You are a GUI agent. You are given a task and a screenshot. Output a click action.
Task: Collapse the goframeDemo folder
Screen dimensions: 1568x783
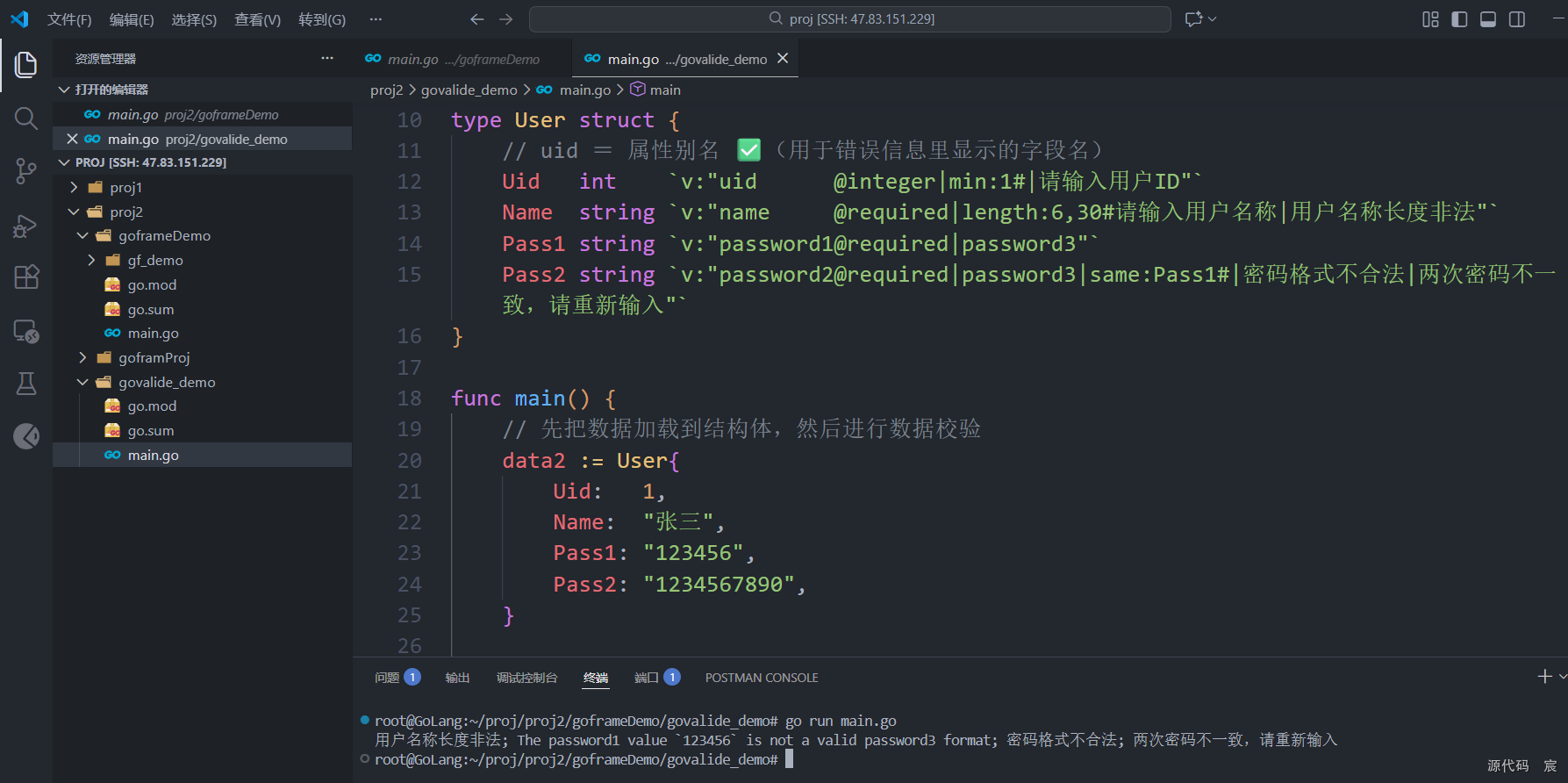pos(202,235)
